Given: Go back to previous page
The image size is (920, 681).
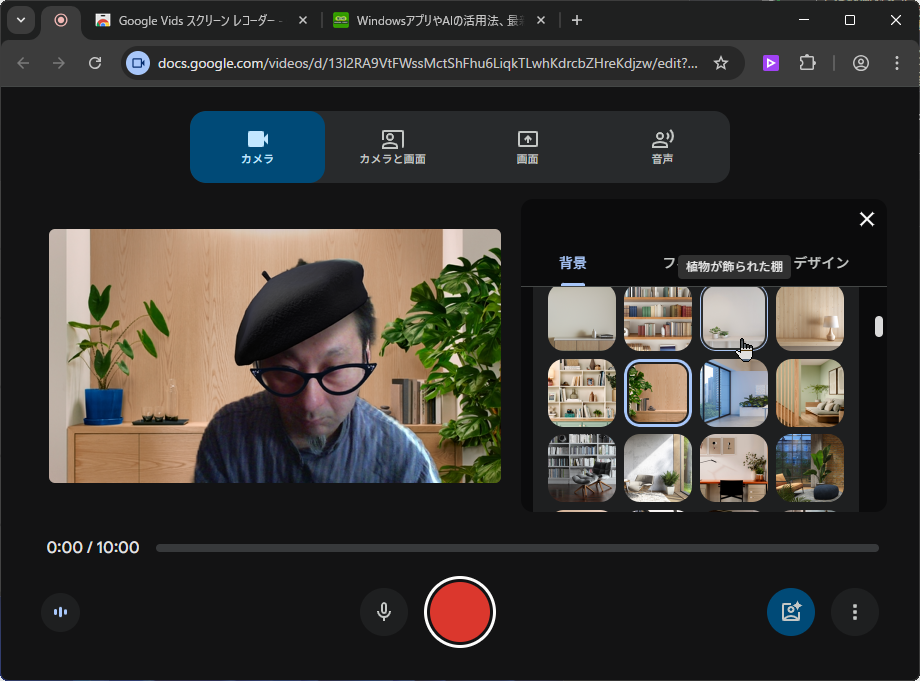Looking at the screenshot, I should click(x=23, y=63).
